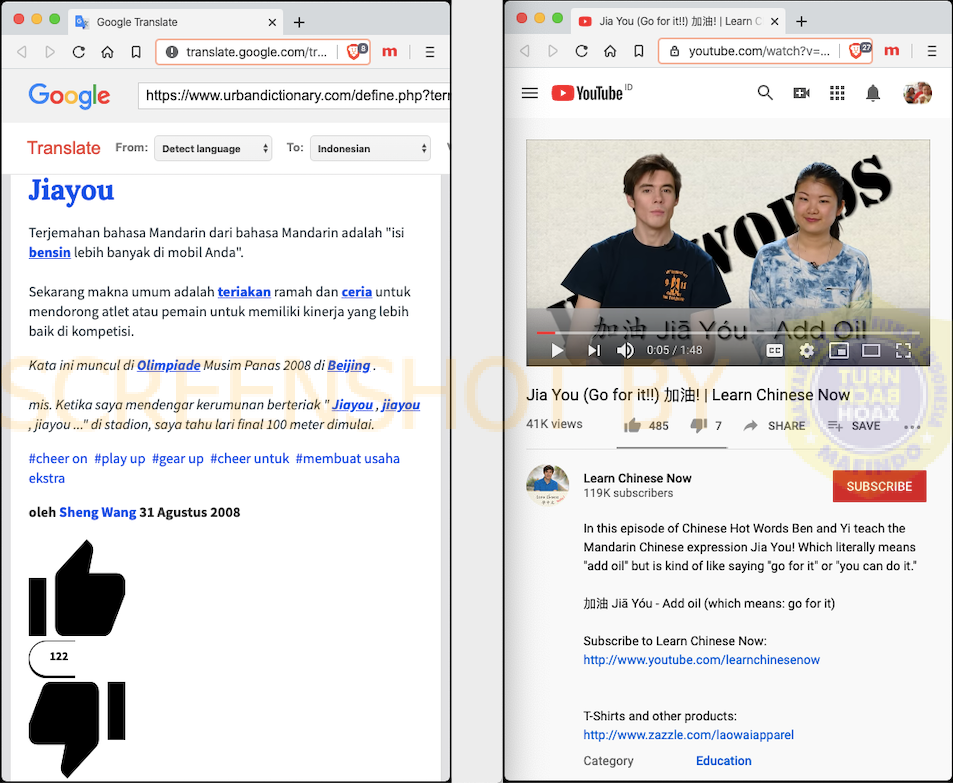This screenshot has width=953, height=783.
Task: Subscribe to Learn Chinese Now
Action: (879, 486)
